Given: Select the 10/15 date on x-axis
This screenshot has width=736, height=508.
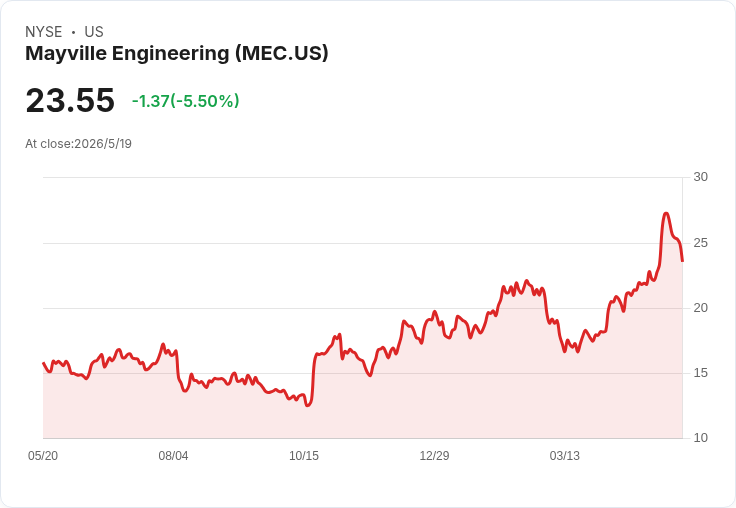Looking at the screenshot, I should [304, 456].
